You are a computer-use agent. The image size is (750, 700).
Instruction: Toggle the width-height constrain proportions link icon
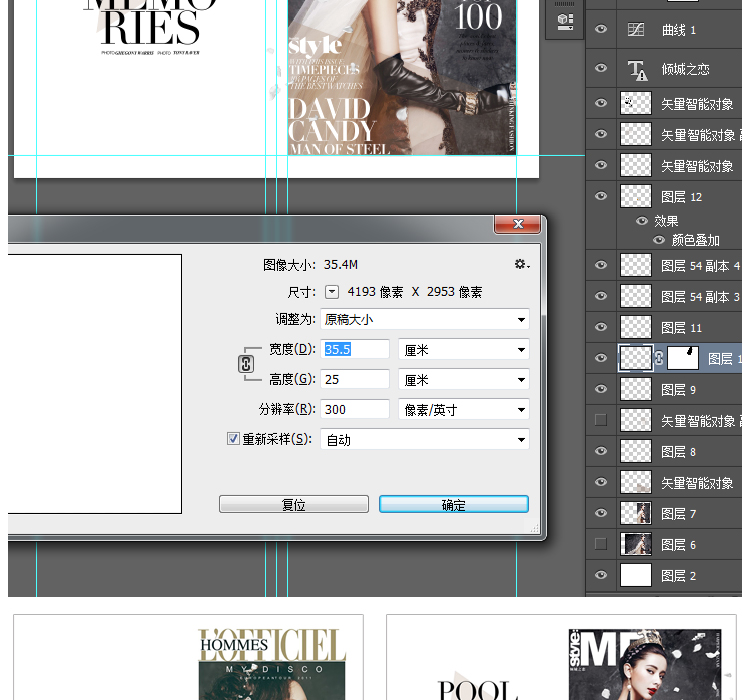click(x=246, y=365)
